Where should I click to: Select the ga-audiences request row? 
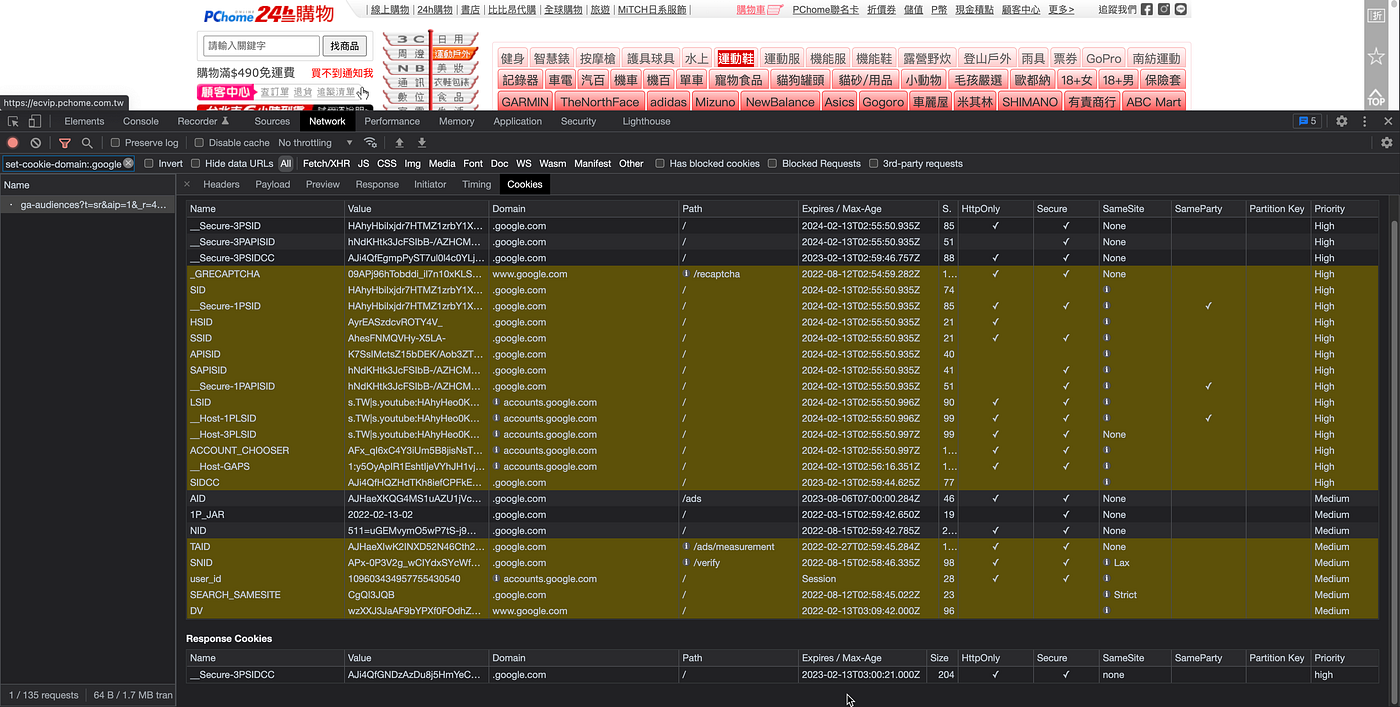point(88,204)
